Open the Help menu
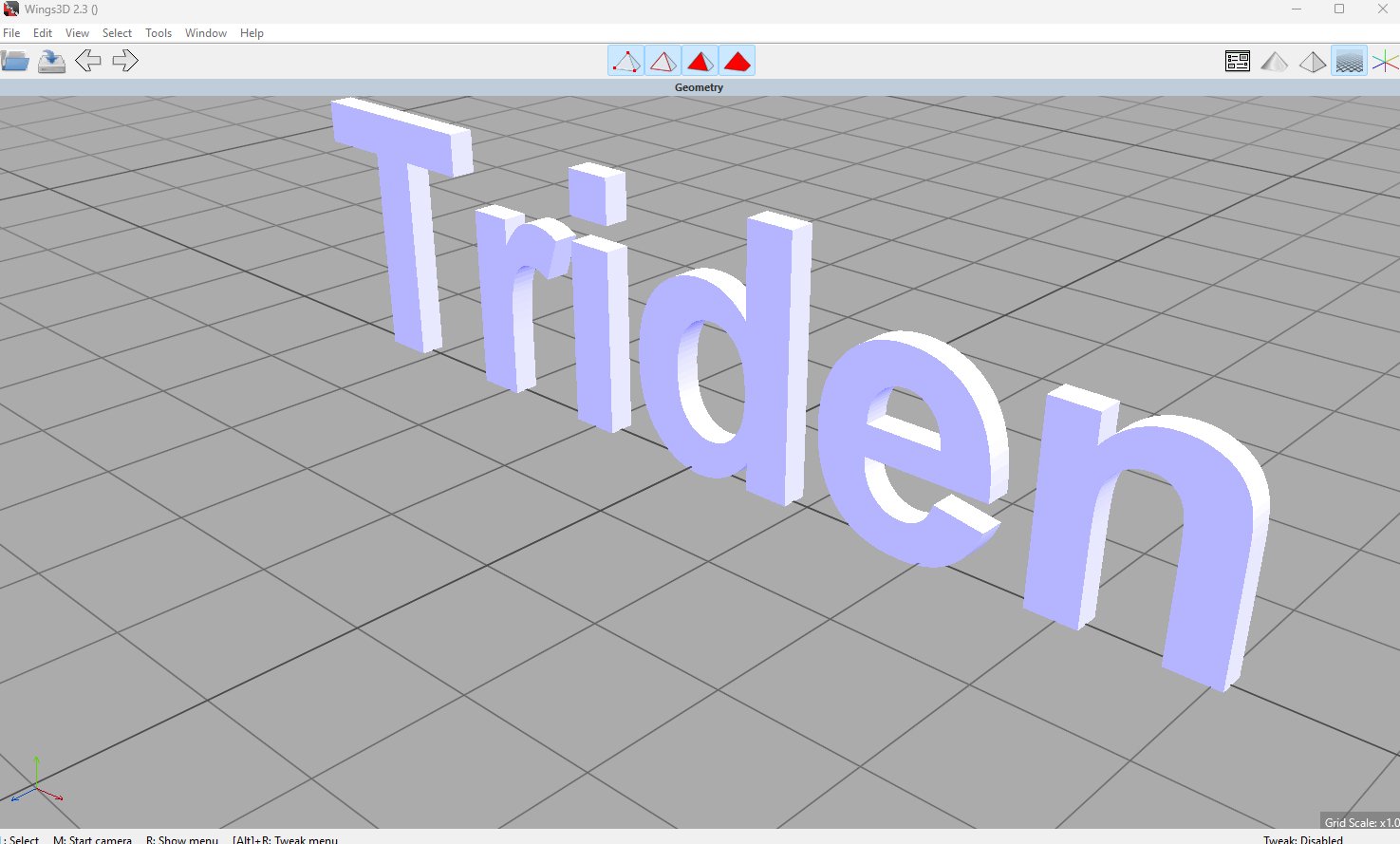The image size is (1400, 844). [x=252, y=33]
